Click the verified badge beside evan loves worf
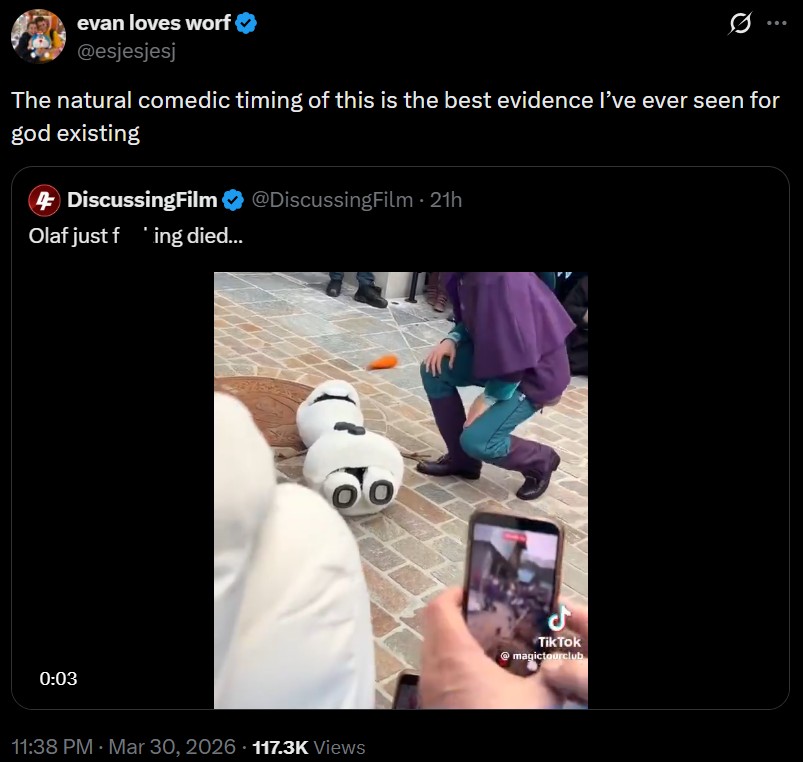803x762 pixels. (247, 25)
